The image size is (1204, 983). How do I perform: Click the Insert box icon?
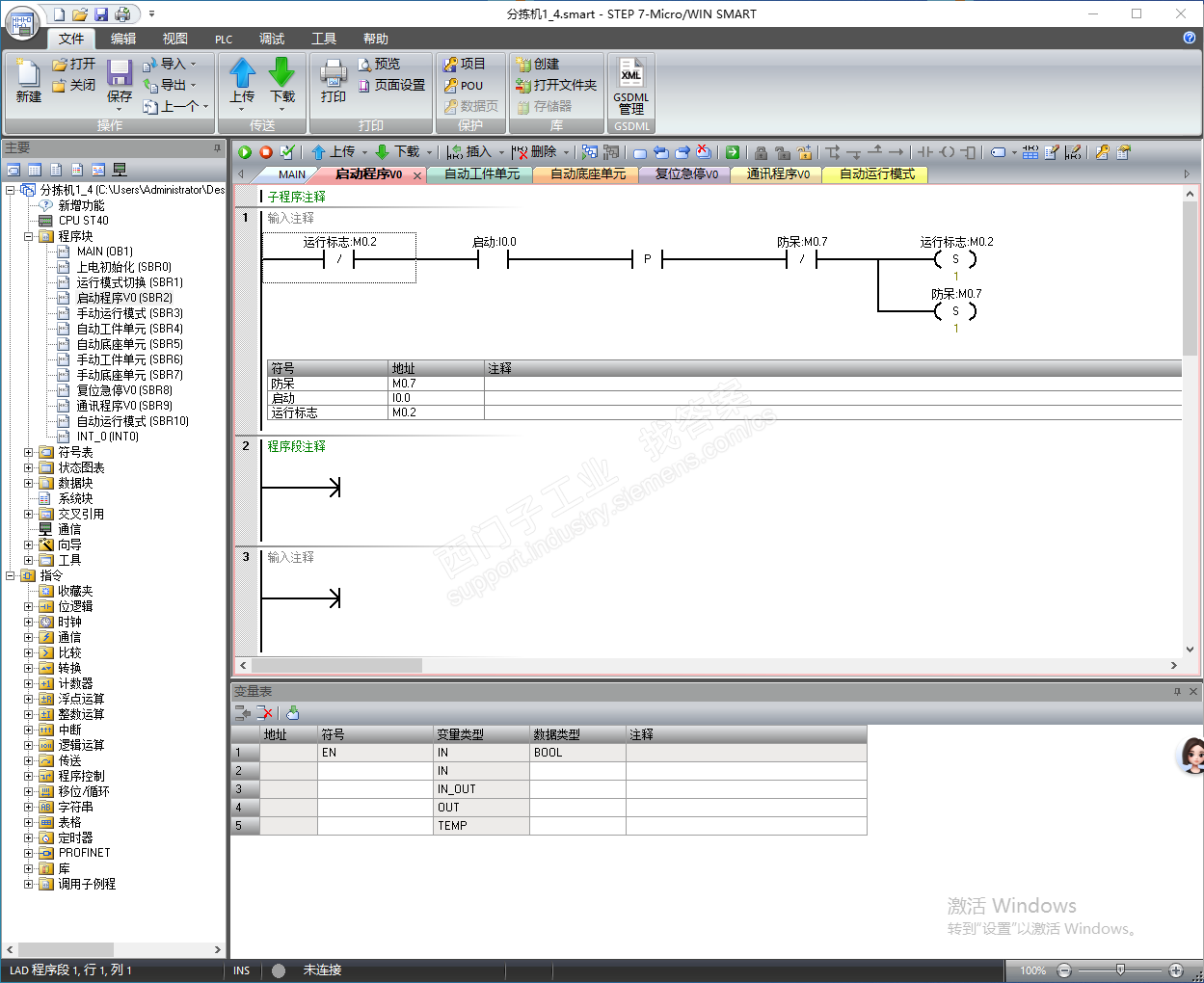(969, 152)
